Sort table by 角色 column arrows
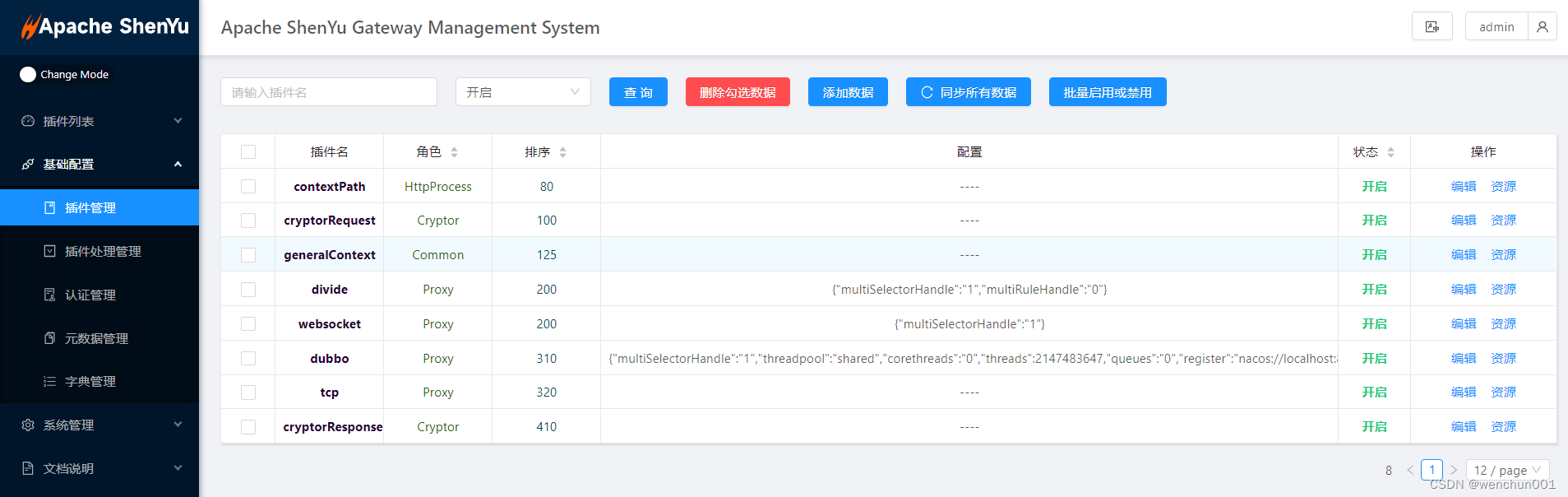The image size is (1568, 497). [x=454, y=152]
